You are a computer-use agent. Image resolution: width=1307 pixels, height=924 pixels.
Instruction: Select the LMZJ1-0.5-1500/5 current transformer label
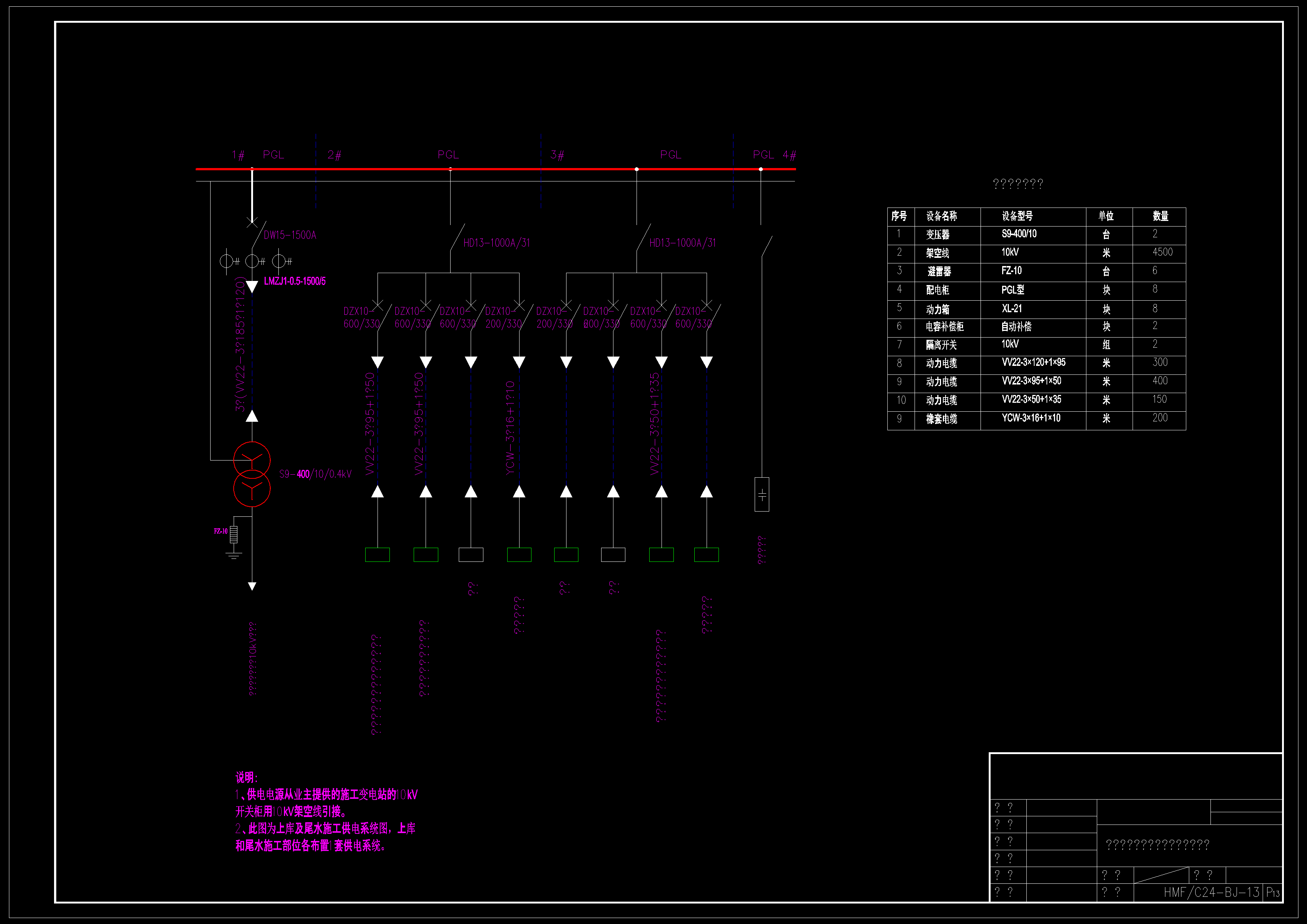[295, 281]
